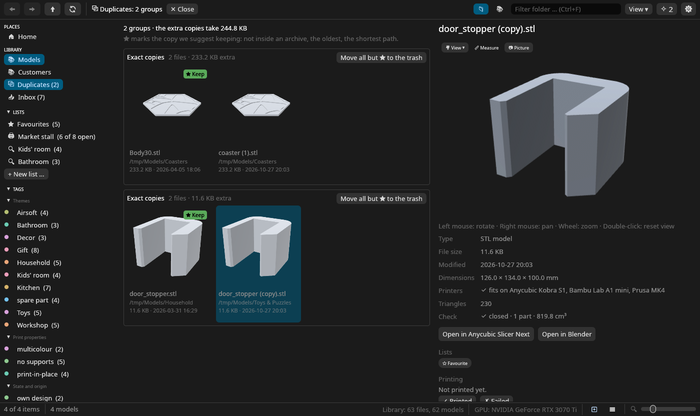Viewport: 700px width, 416px height.
Task: Adjust the thumbnail size slider
Action: (668, 409)
